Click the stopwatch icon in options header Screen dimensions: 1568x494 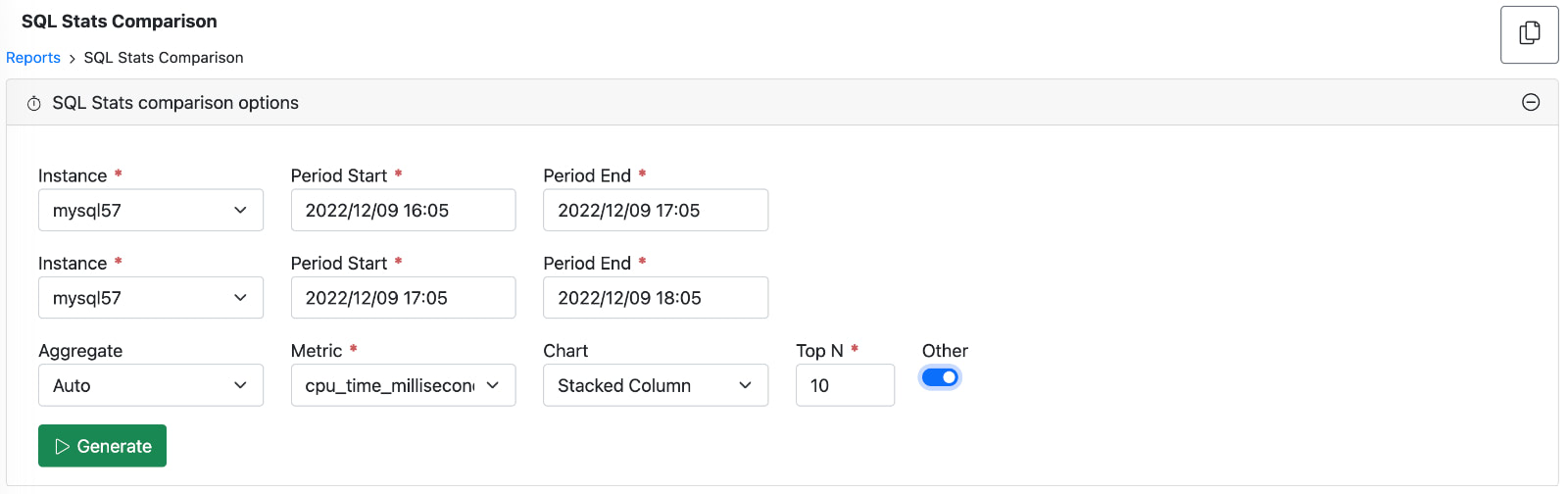pyautogui.click(x=34, y=103)
